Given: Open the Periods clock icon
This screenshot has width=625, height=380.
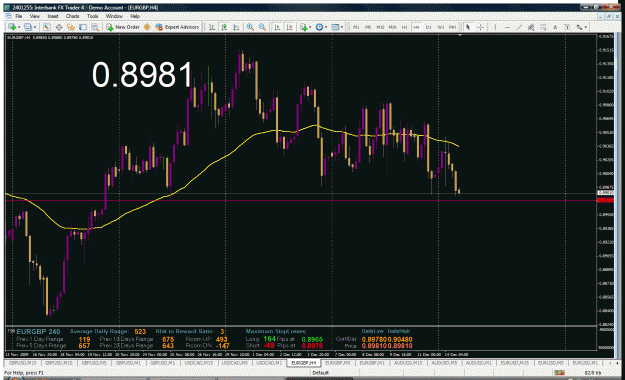Looking at the screenshot, I should click(x=319, y=27).
